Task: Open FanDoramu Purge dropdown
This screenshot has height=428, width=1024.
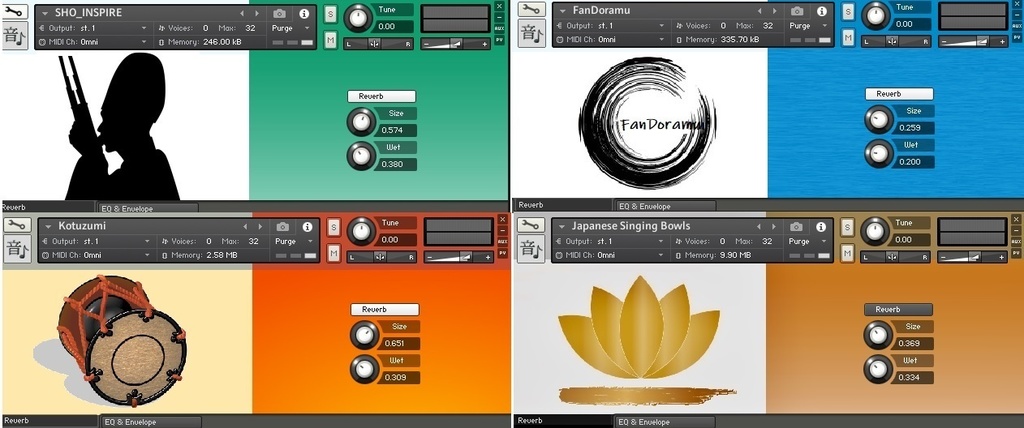Action: coord(808,26)
